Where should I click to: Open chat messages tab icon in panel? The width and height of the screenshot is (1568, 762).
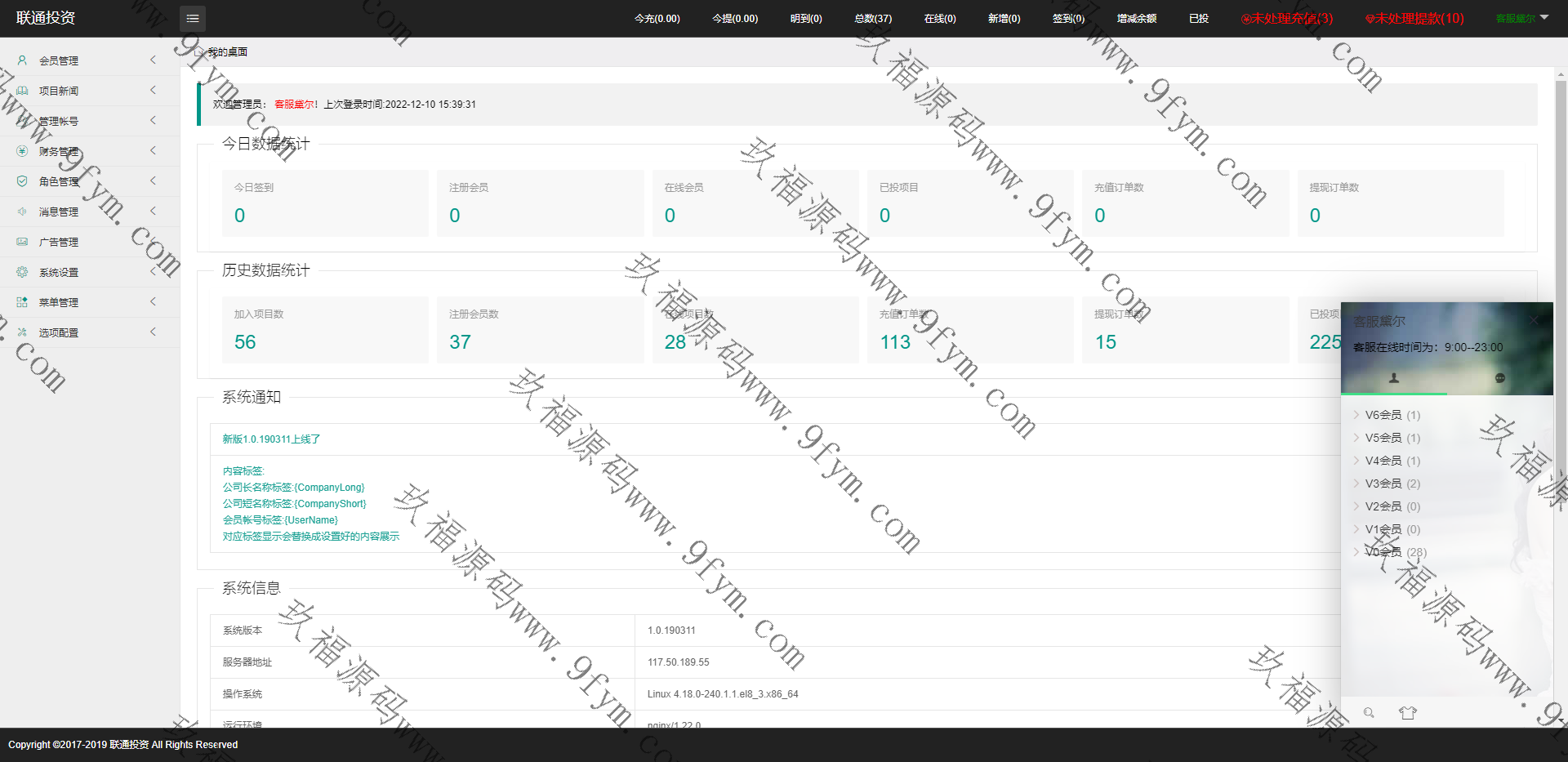click(x=1499, y=378)
